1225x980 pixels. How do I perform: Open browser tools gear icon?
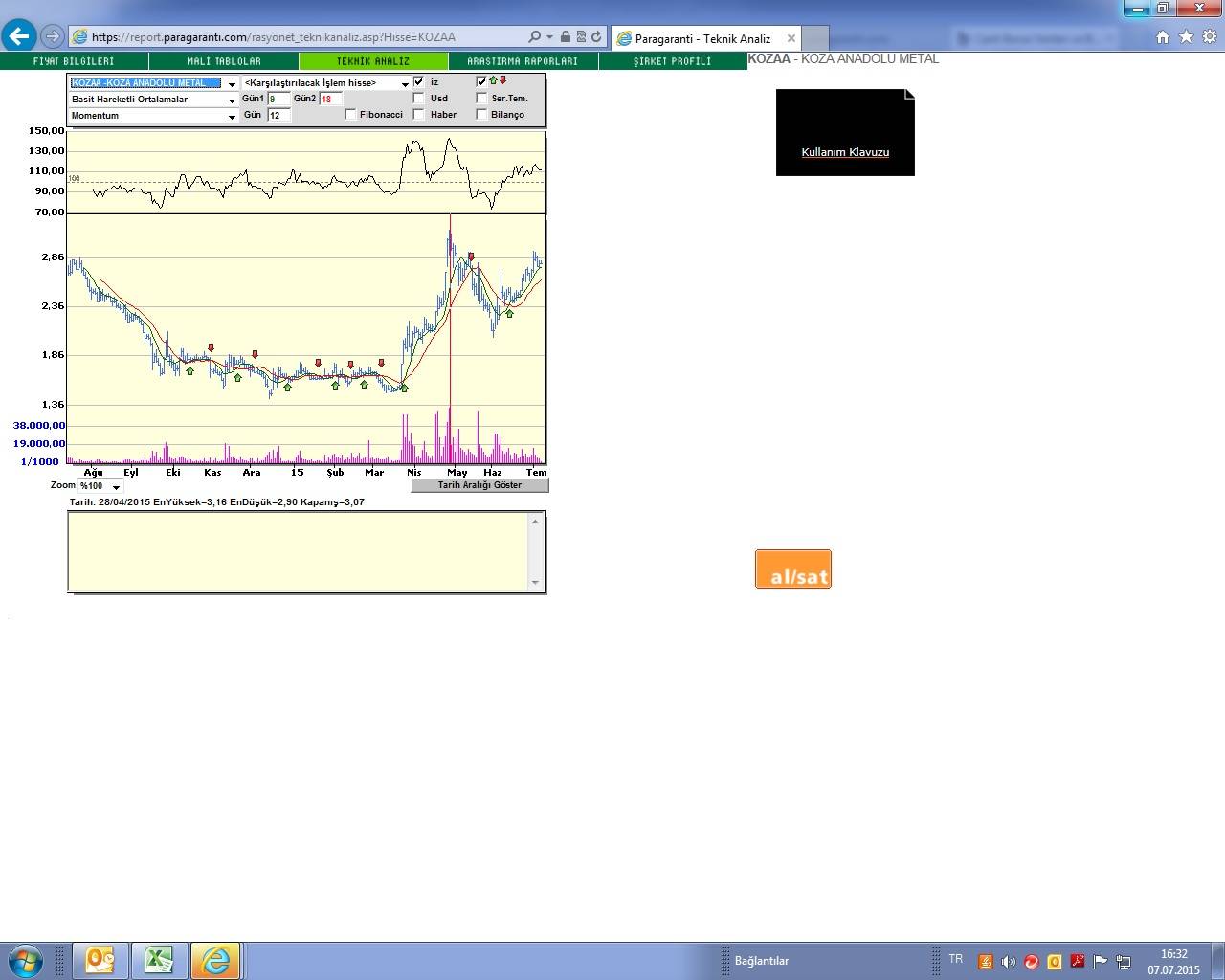[x=1209, y=37]
